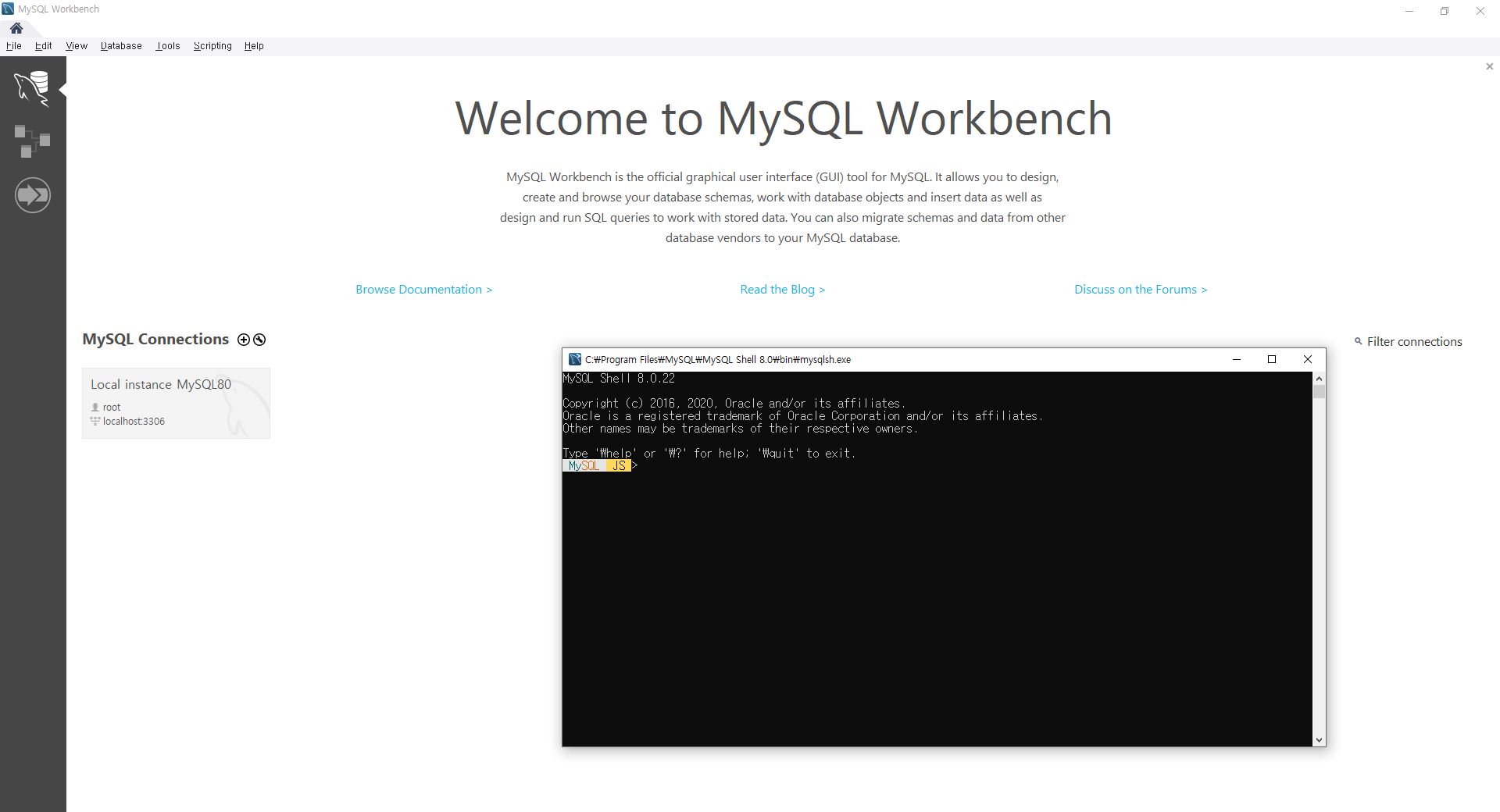Open the Migration wizard sidebar icon
Image resolution: width=1500 pixels, height=812 pixels.
tap(32, 194)
